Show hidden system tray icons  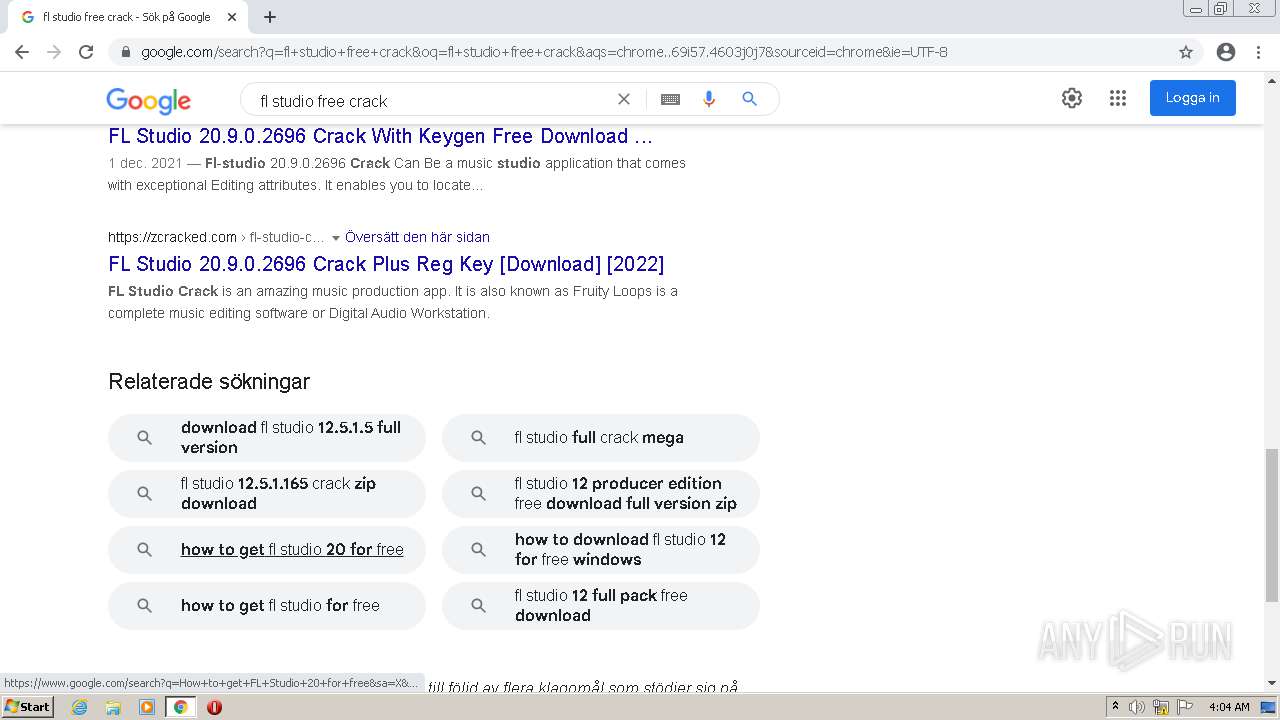[1115, 707]
